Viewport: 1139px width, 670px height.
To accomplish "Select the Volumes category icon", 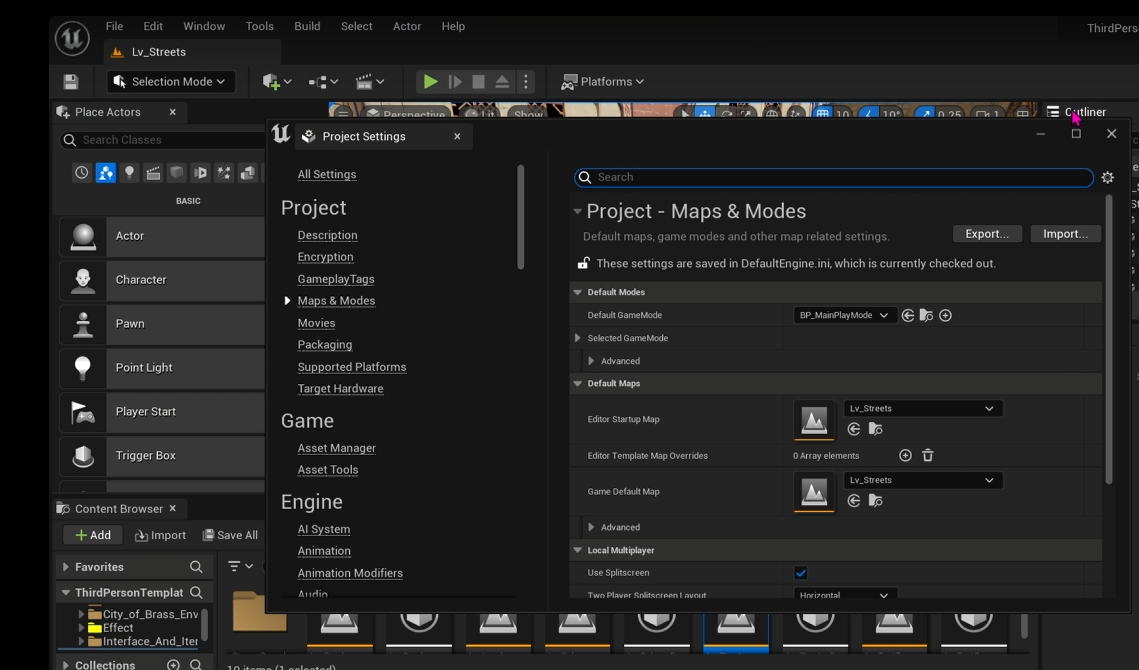I will point(248,172).
